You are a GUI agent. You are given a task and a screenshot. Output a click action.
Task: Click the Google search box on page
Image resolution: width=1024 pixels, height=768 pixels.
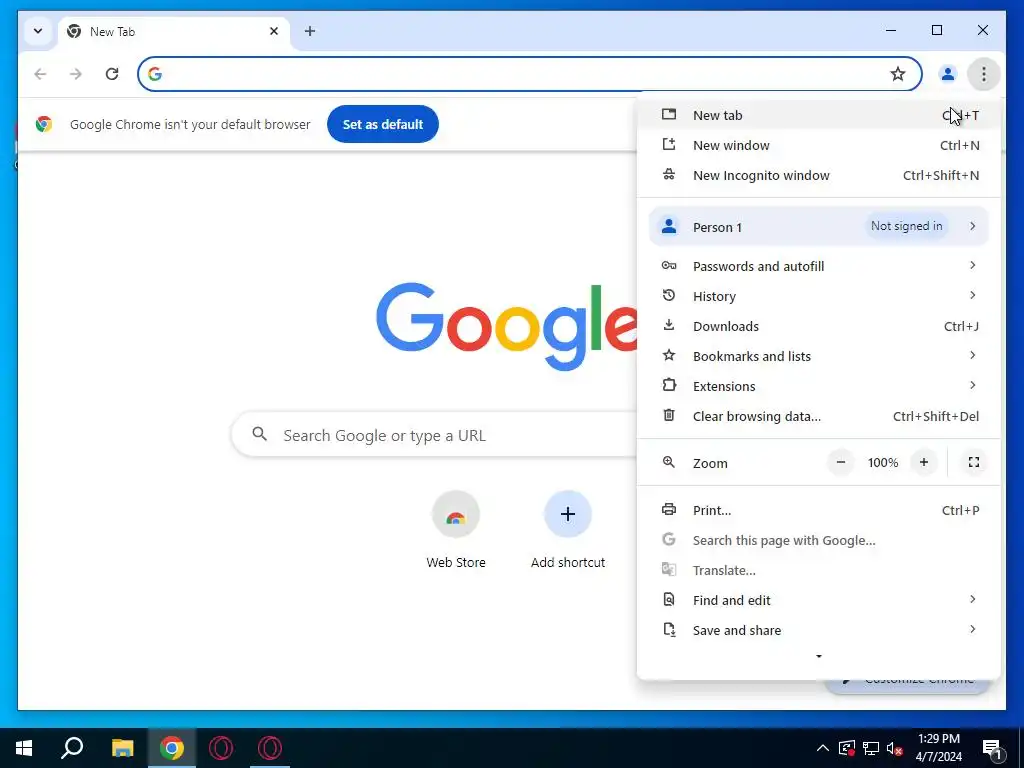[x=434, y=434]
